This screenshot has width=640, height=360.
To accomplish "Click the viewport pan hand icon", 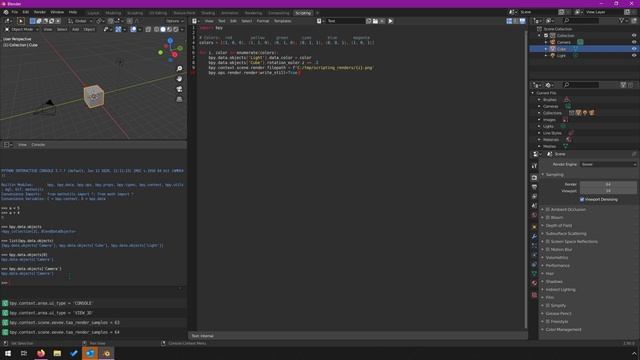I will tap(179, 79).
